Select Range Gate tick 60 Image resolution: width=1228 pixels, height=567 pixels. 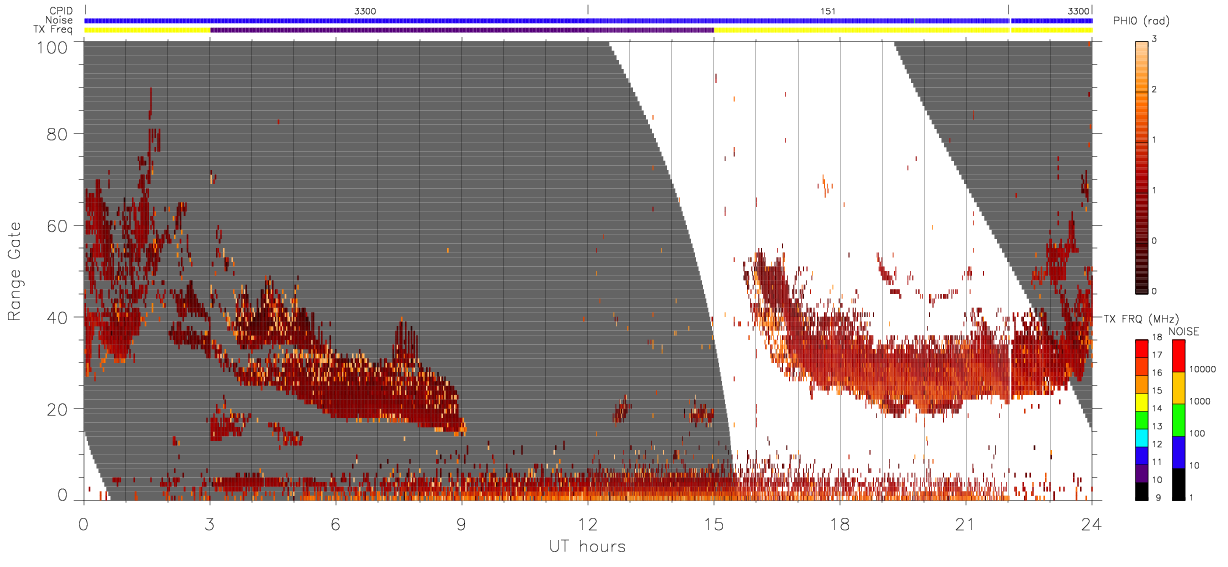(x=58, y=226)
